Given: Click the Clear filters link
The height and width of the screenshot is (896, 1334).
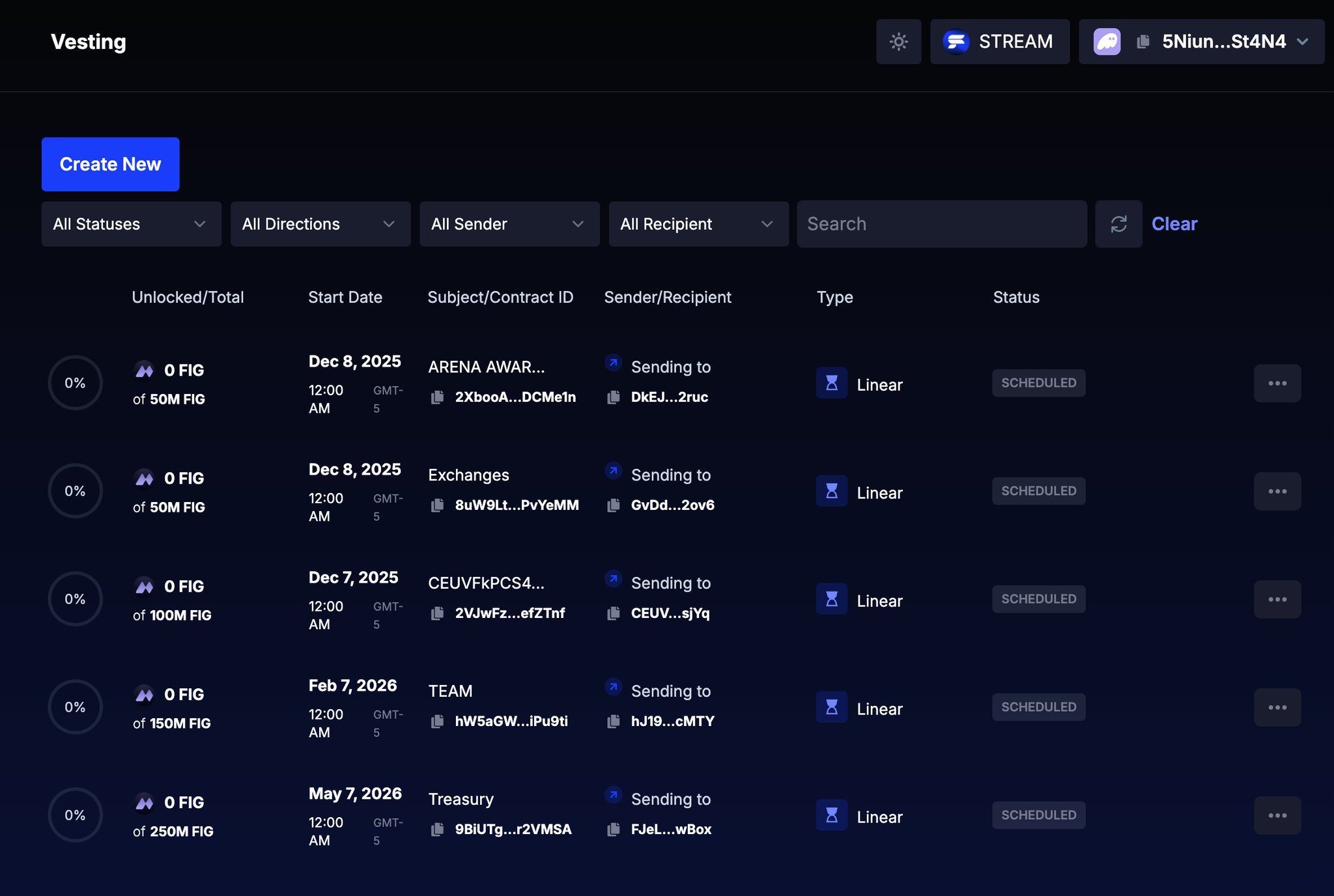Looking at the screenshot, I should (1174, 224).
